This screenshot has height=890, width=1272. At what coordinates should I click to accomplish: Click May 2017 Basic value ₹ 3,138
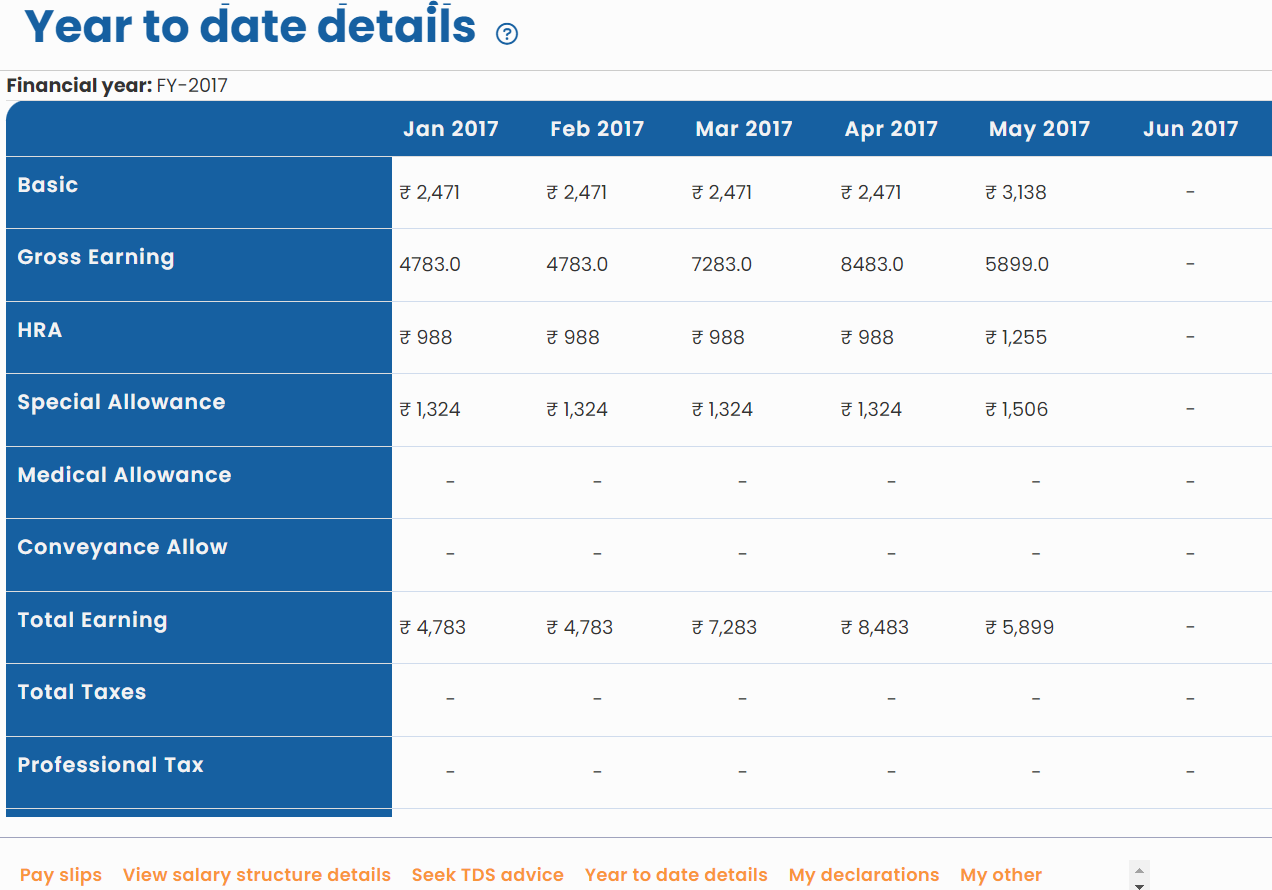click(1016, 193)
